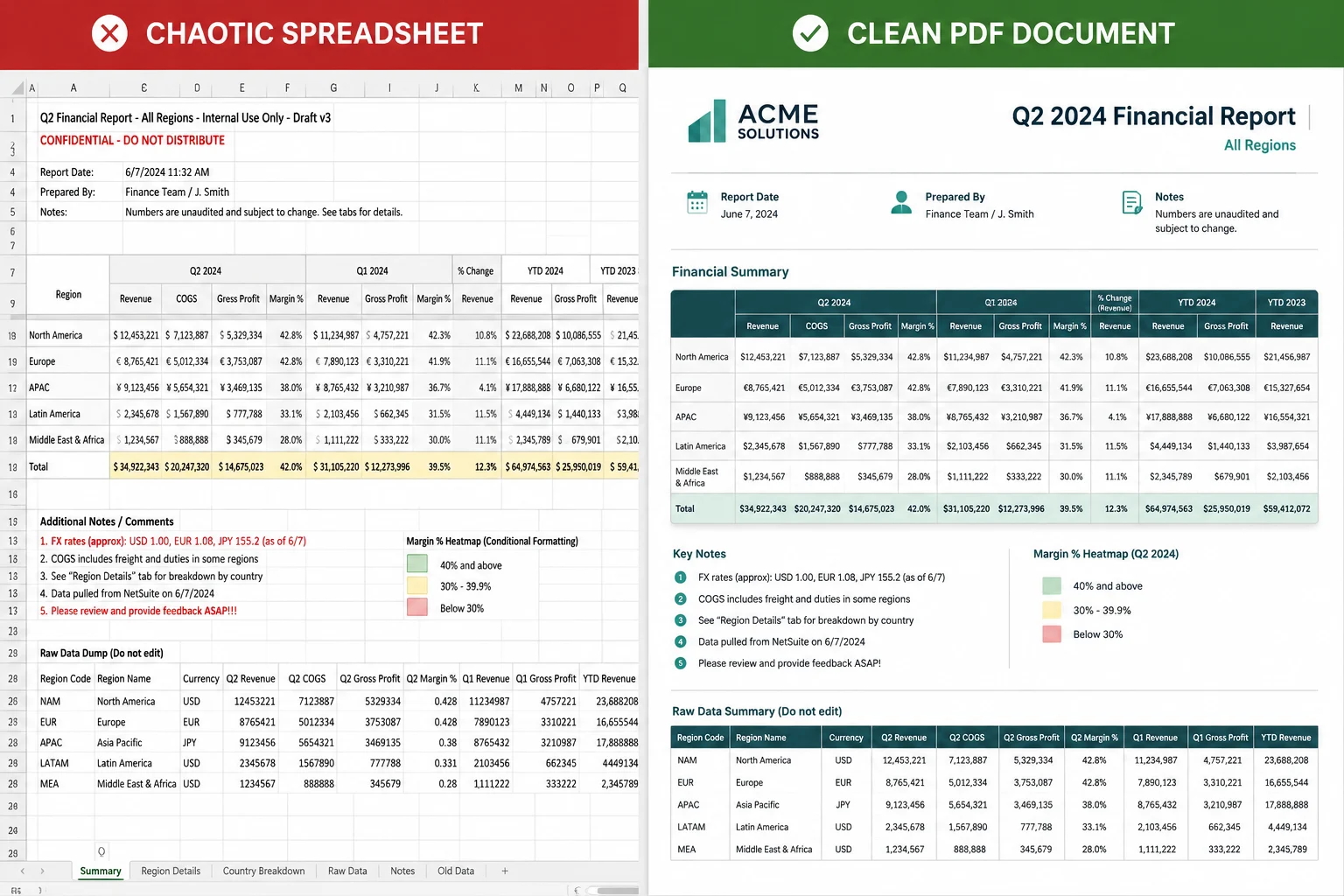Click the '$ 12,453,221' revenue cell in the spreadsheet

point(136,335)
